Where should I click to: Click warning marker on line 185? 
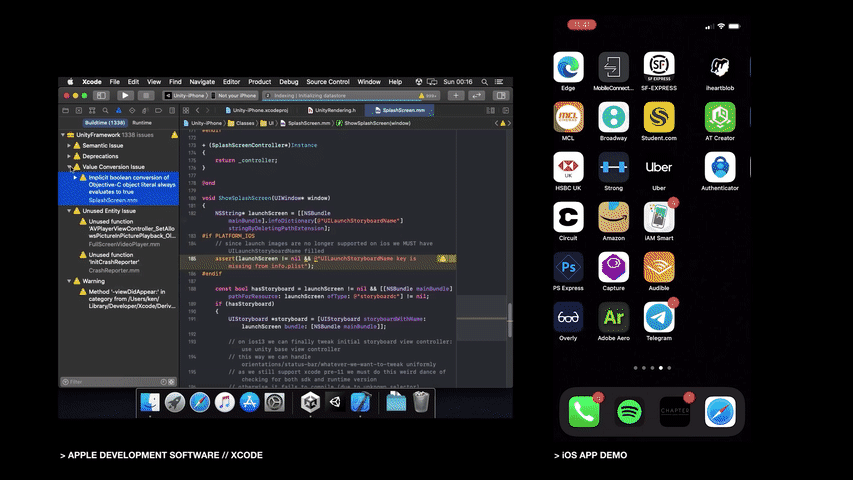click(x=443, y=259)
